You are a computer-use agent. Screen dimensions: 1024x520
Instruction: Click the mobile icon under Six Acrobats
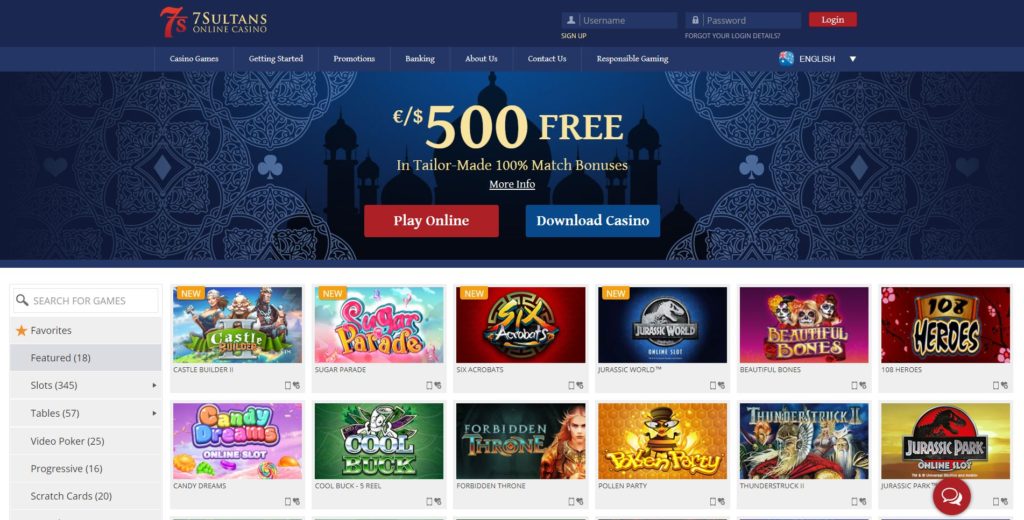(x=571, y=385)
